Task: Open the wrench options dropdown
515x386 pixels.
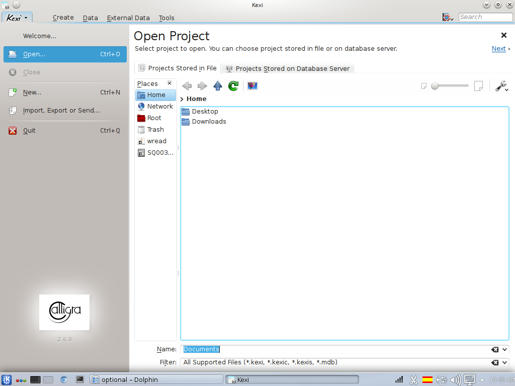Action: 502,86
